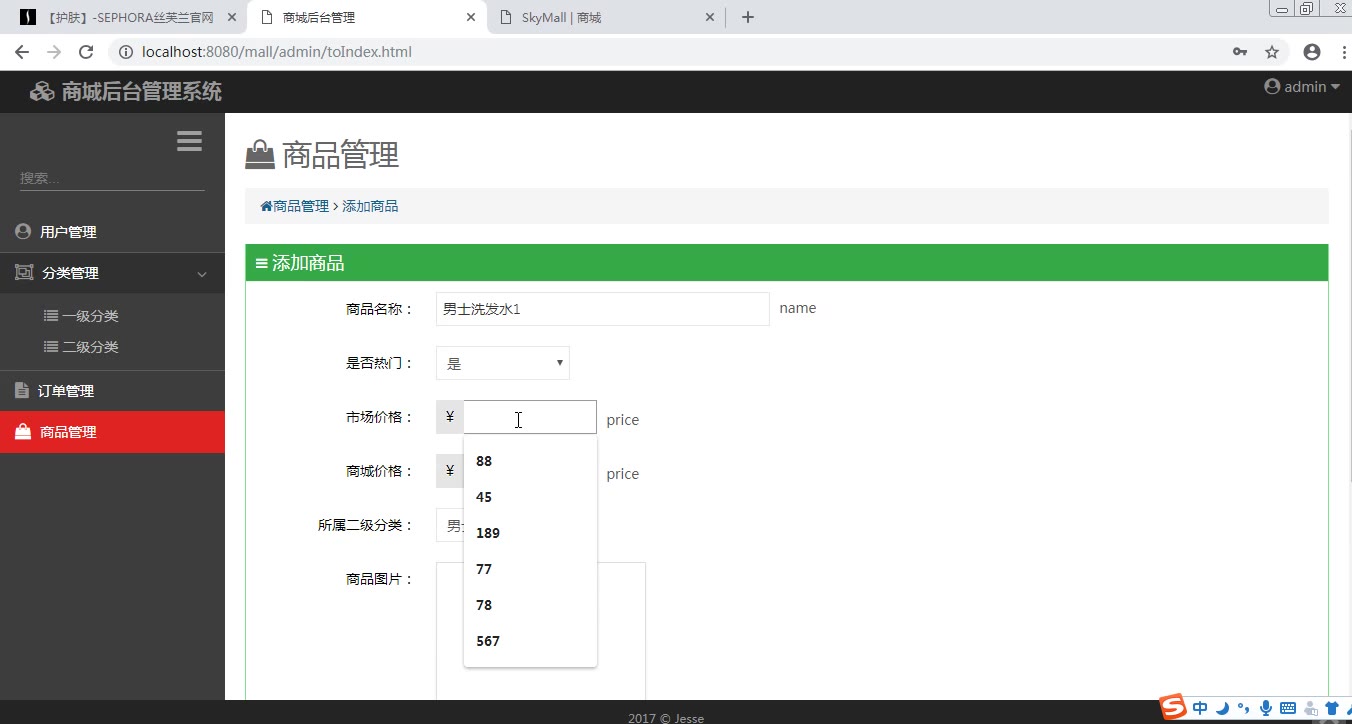Viewport: 1352px width, 724px height.
Task: Toggle Sogou half-moon width mode
Action: coord(1222,708)
